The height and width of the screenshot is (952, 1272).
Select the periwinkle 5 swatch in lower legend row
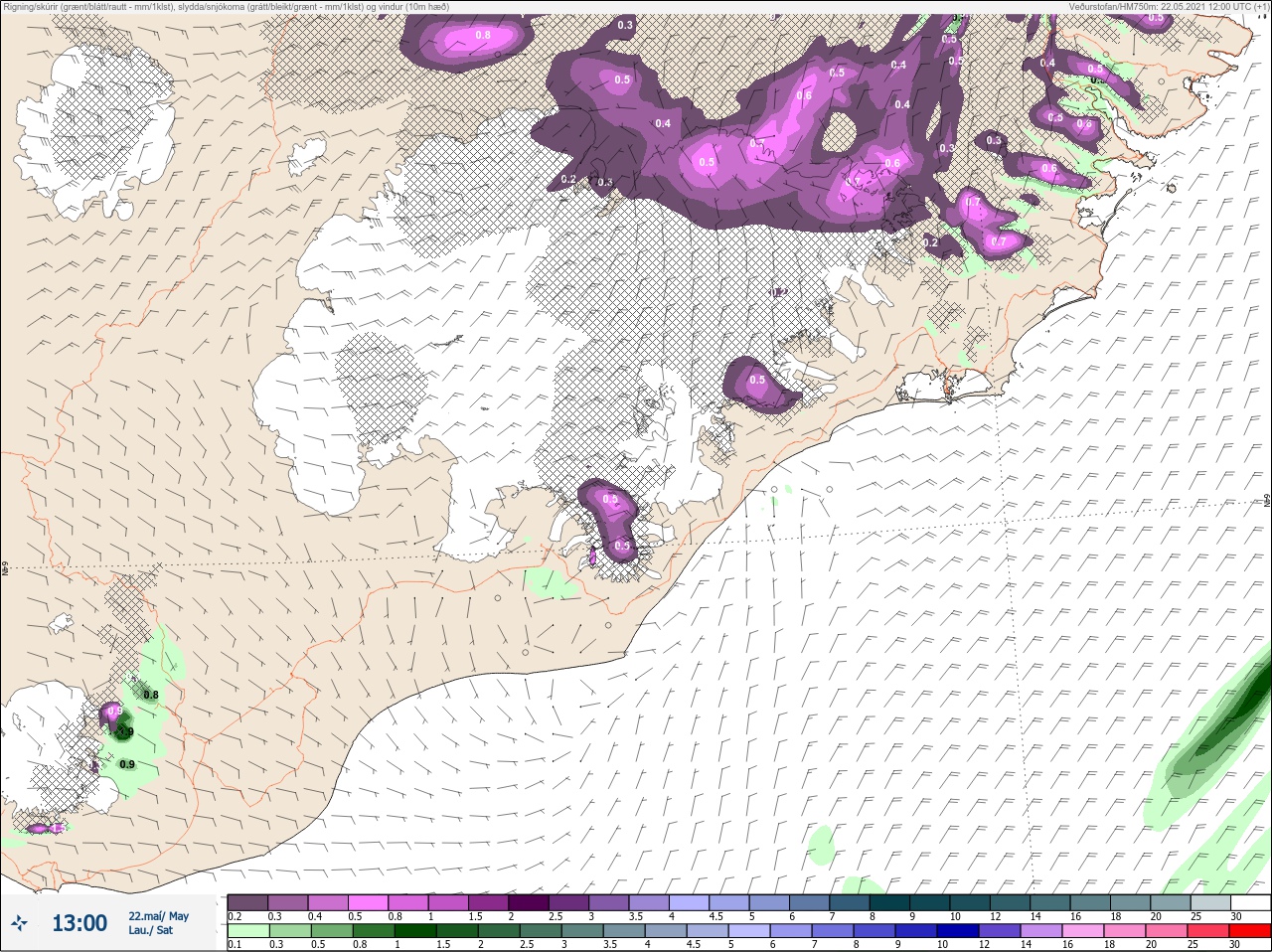click(749, 932)
